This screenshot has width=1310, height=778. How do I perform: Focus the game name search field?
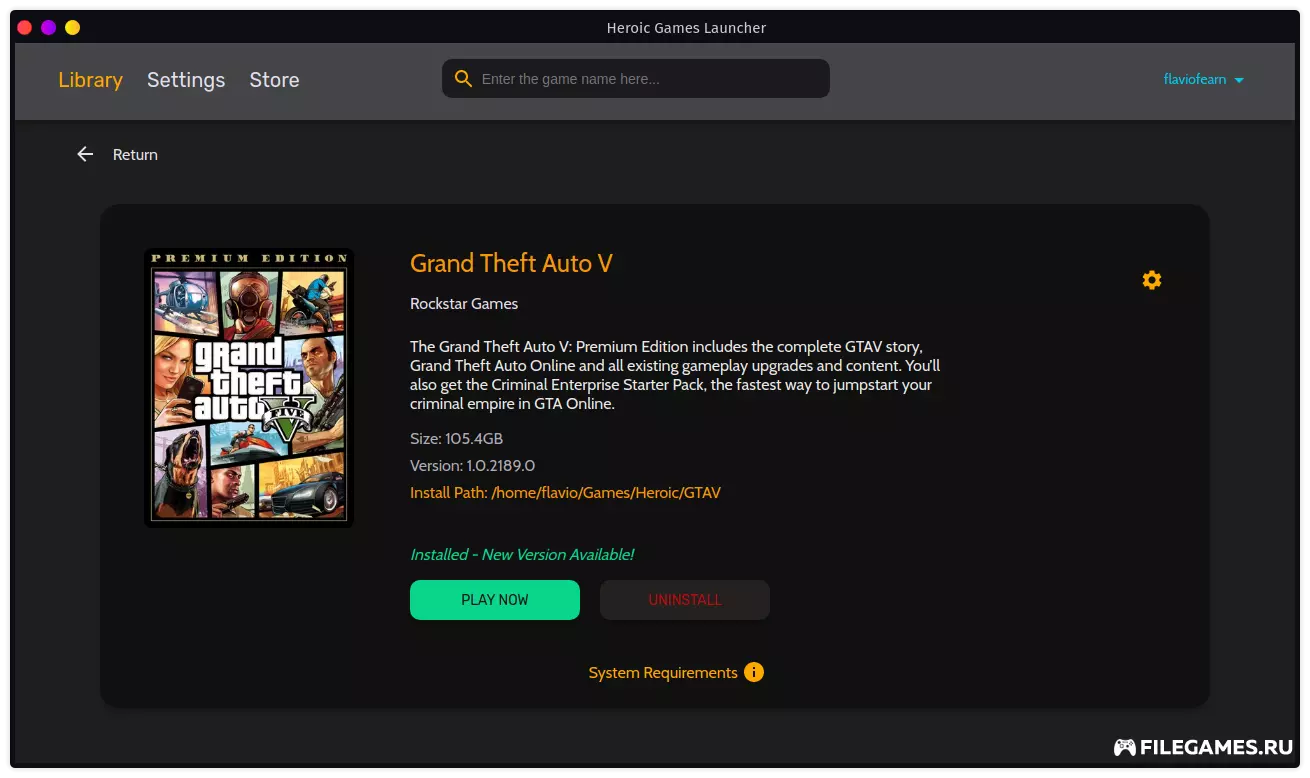coord(636,78)
